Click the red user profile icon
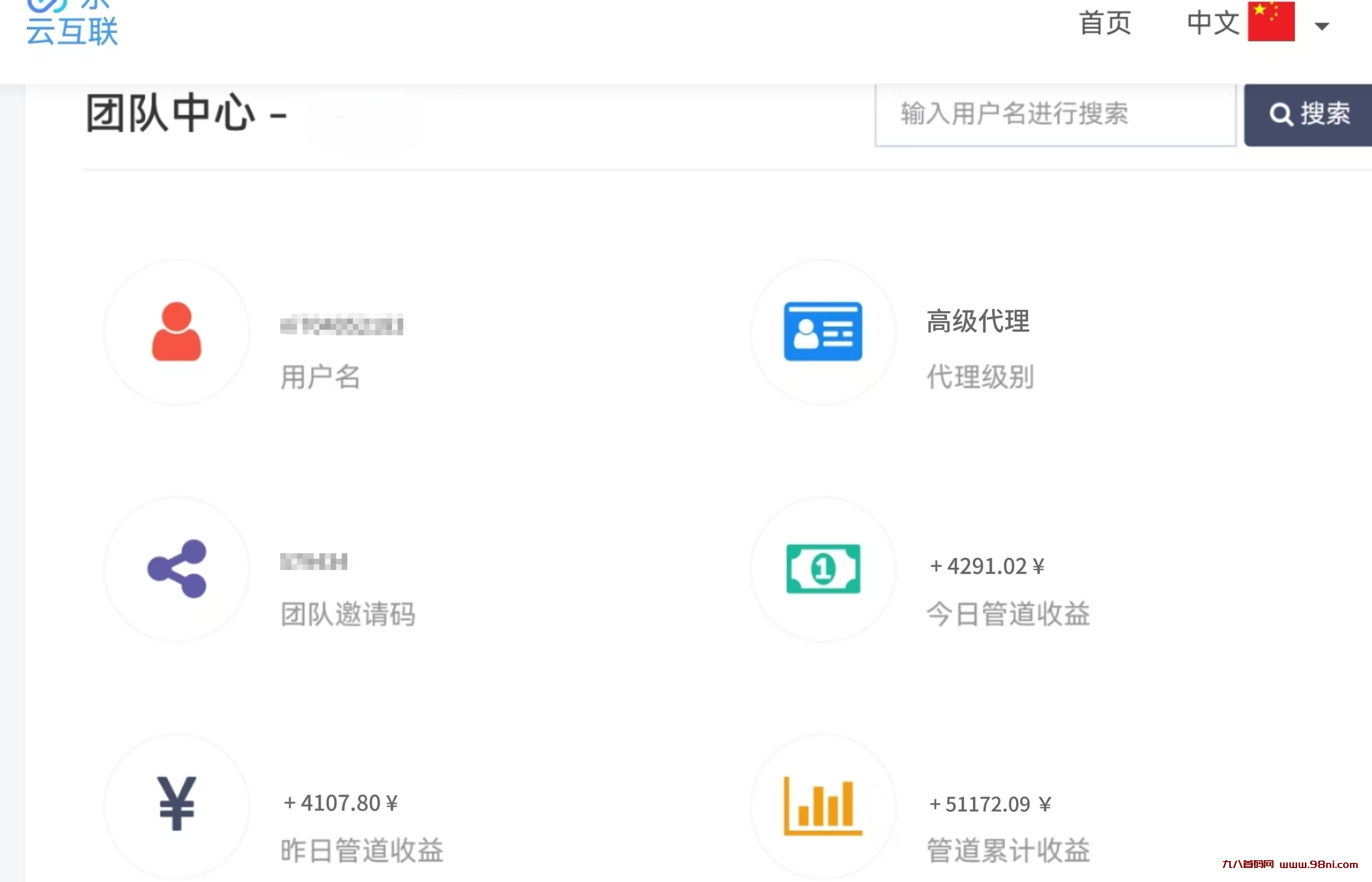The height and width of the screenshot is (882, 1372). 176,332
